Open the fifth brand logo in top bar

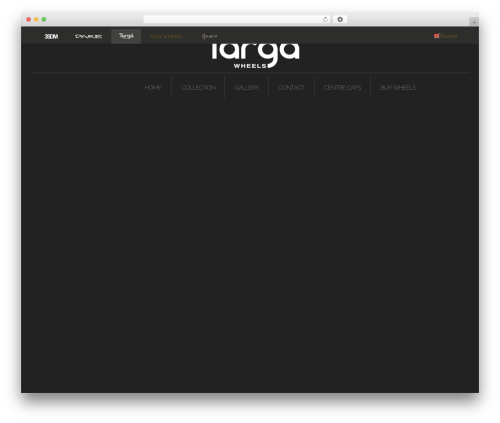tap(209, 36)
